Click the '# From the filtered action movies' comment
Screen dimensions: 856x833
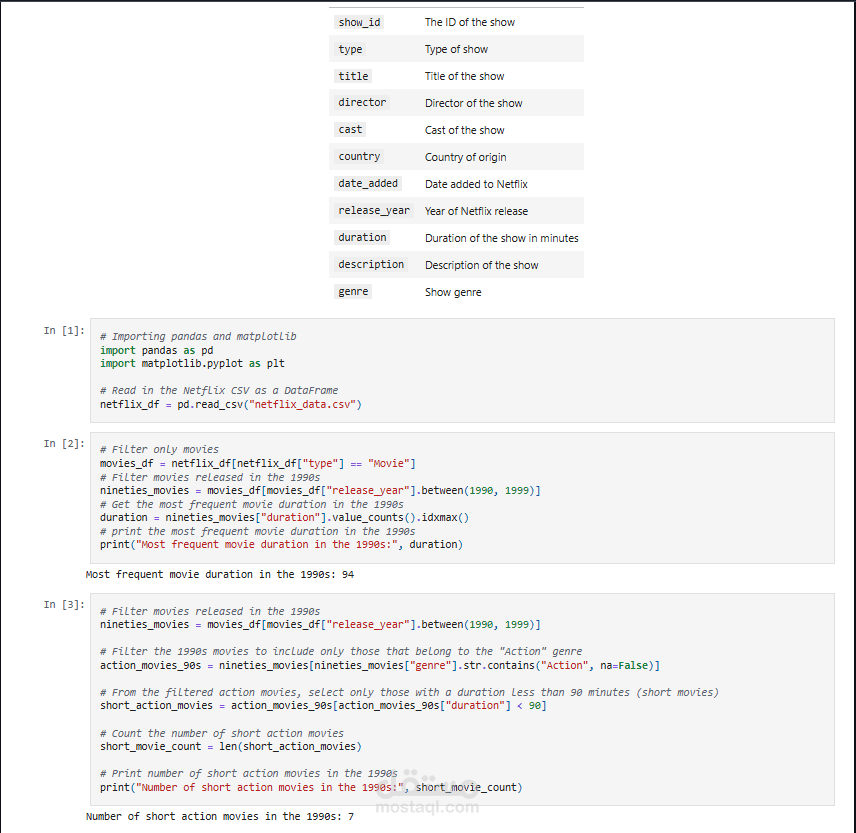[x=409, y=692]
